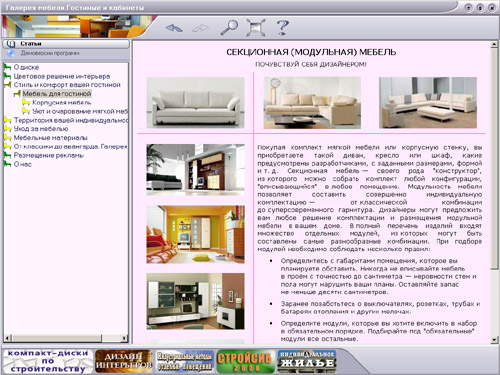Click the forward arrow navigation icon
The image size is (500, 375).
pos(201,28)
